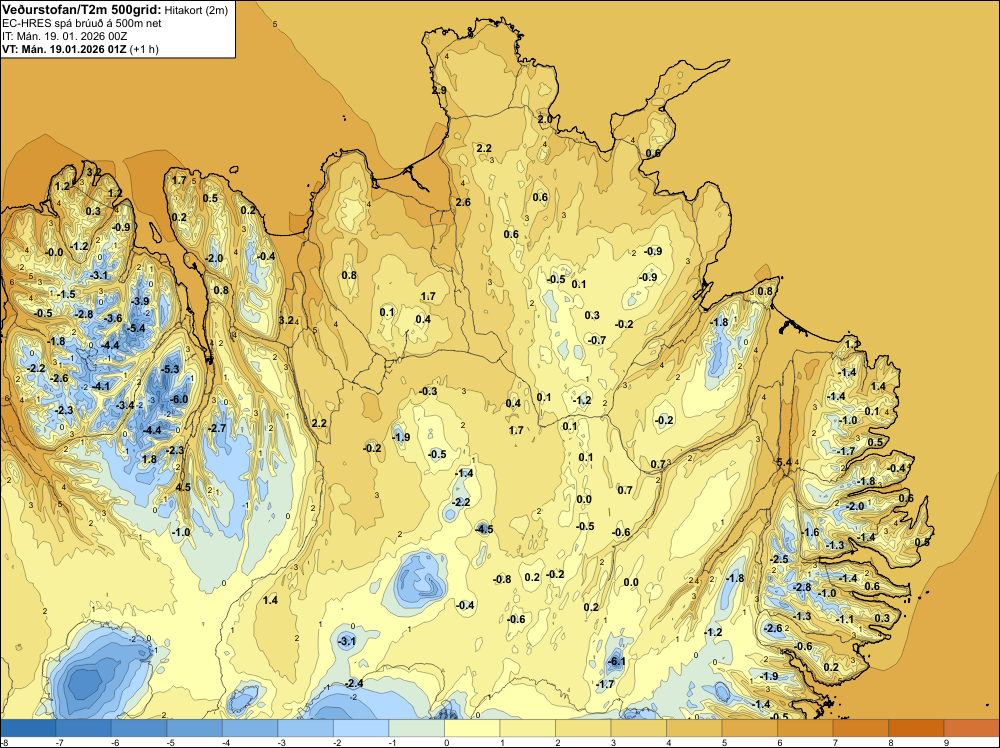Click the legend tick label '0'
Viewport: 1000px width, 748px height.
tap(446, 742)
